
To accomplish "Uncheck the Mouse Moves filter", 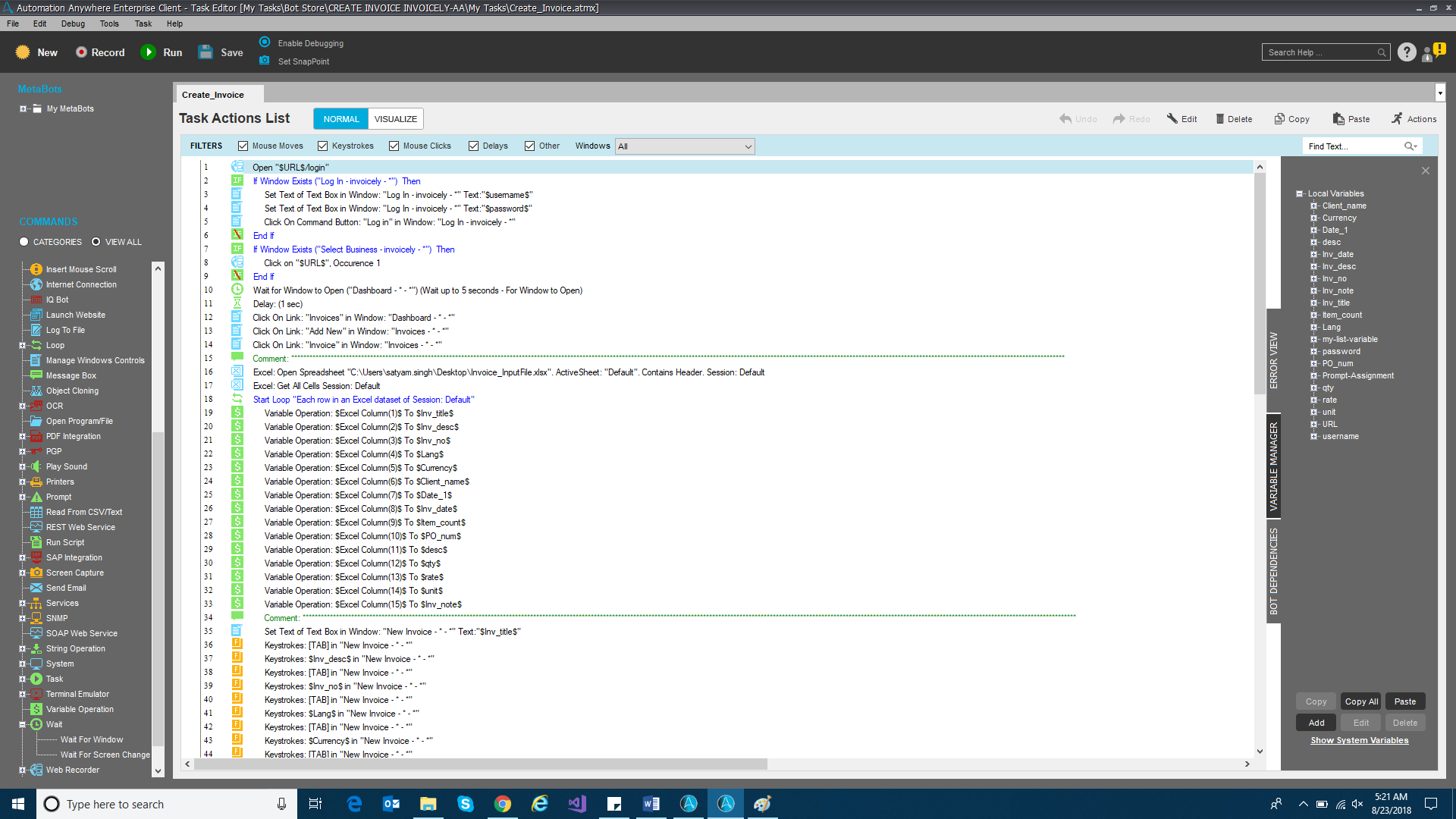I will point(243,146).
